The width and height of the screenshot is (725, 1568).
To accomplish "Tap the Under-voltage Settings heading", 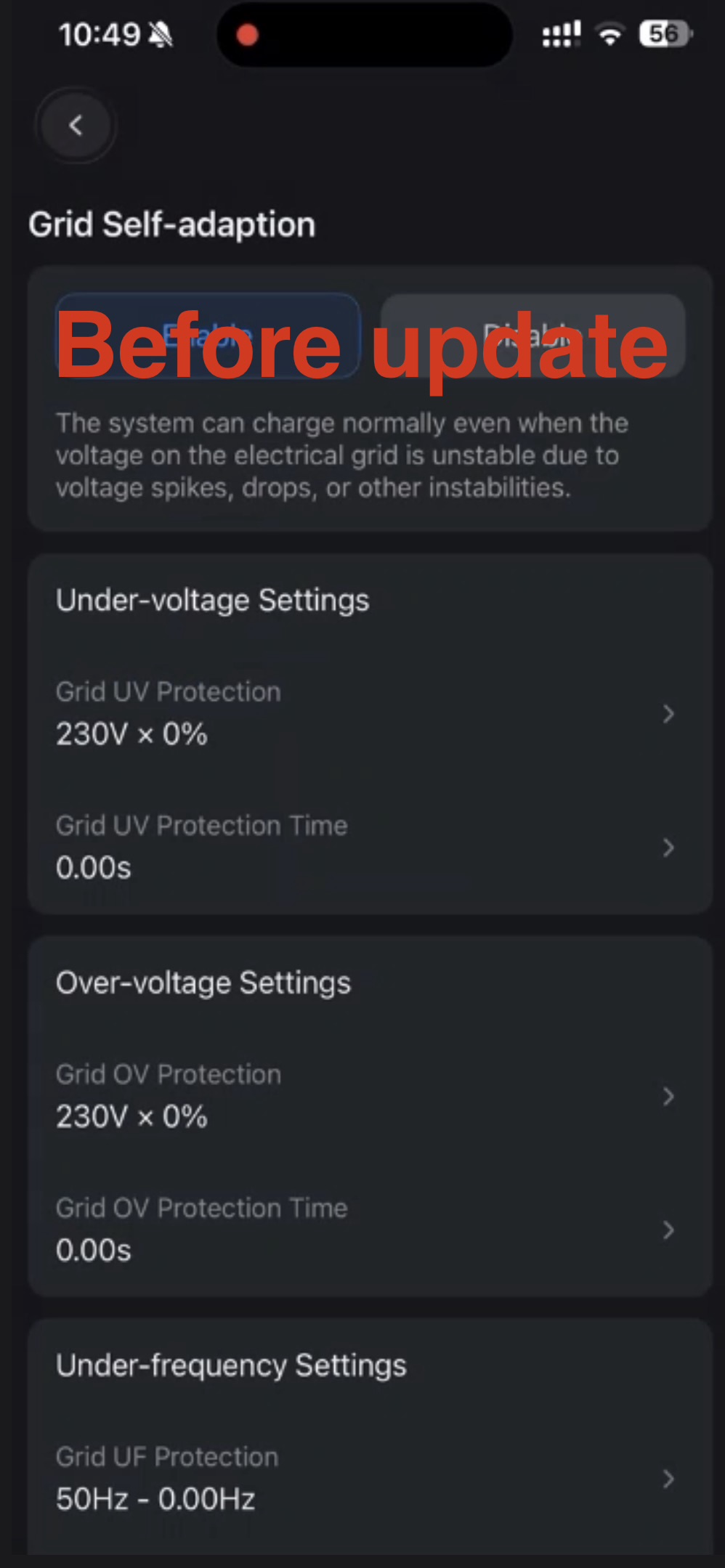I will point(213,601).
